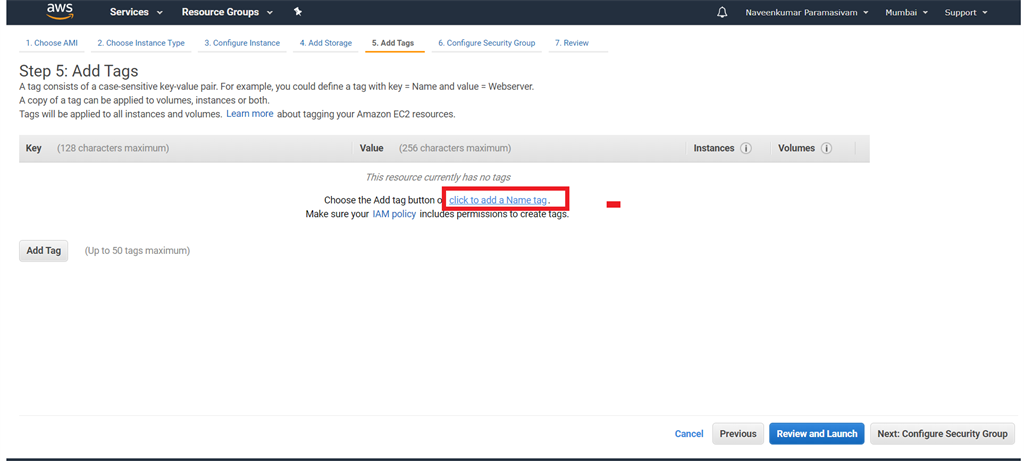Viewport: 1024px width, 461px height.
Task: Go to 7. Review tab
Action: coord(572,43)
